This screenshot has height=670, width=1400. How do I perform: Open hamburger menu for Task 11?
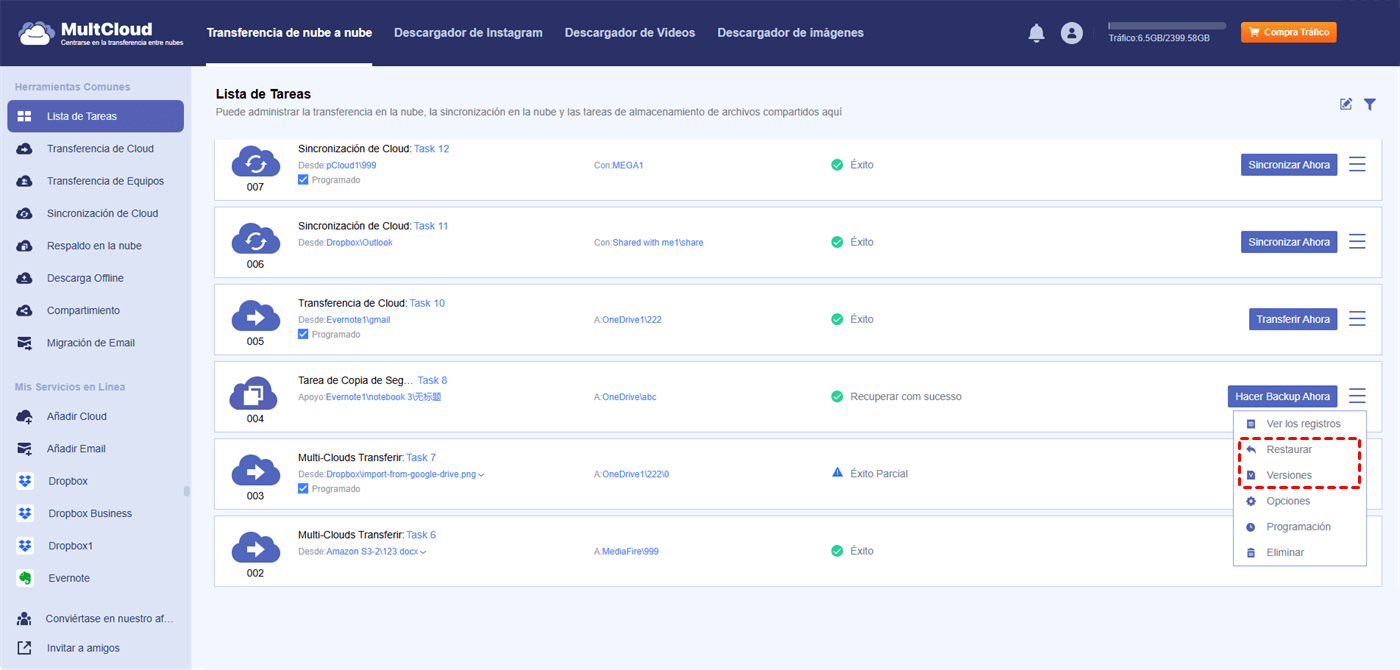[1357, 242]
